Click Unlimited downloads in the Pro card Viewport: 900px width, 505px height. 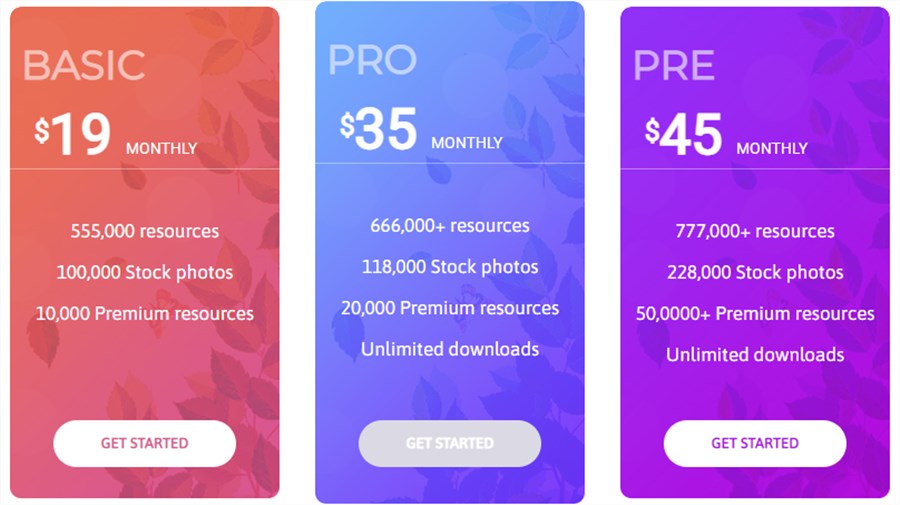pyautogui.click(x=449, y=349)
